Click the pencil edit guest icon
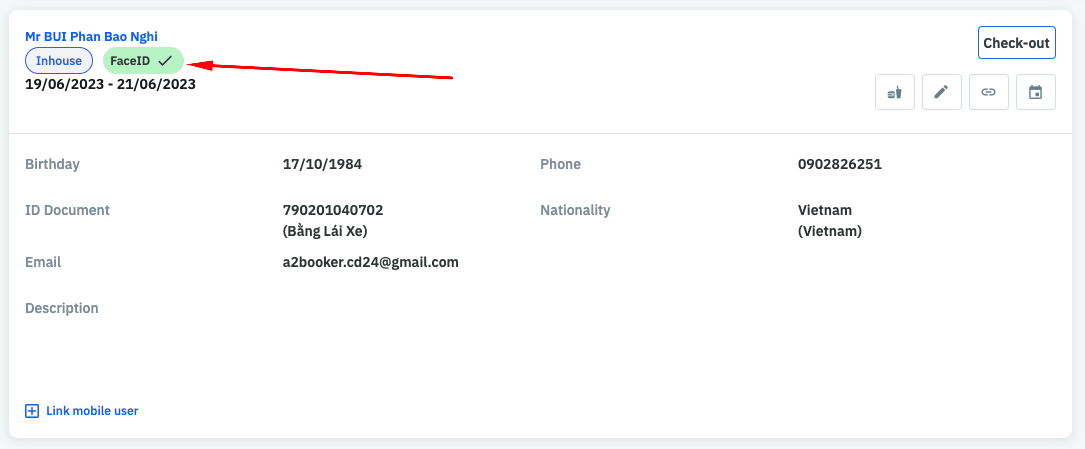Screen dimensions: 1085x449 941,92
